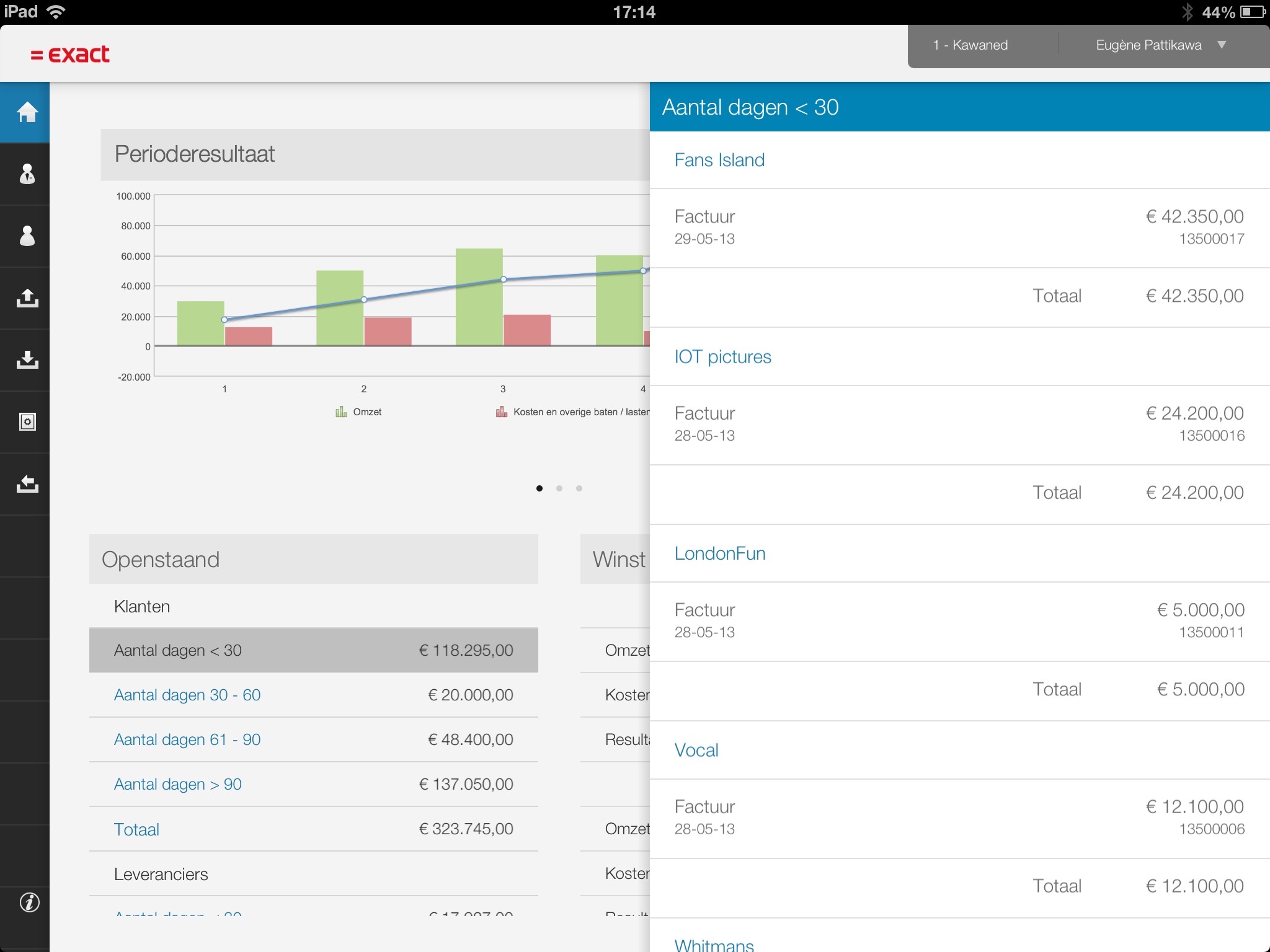Click Totaal € 5.000,00 row
The width and height of the screenshot is (1270, 952).
[x=960, y=691]
